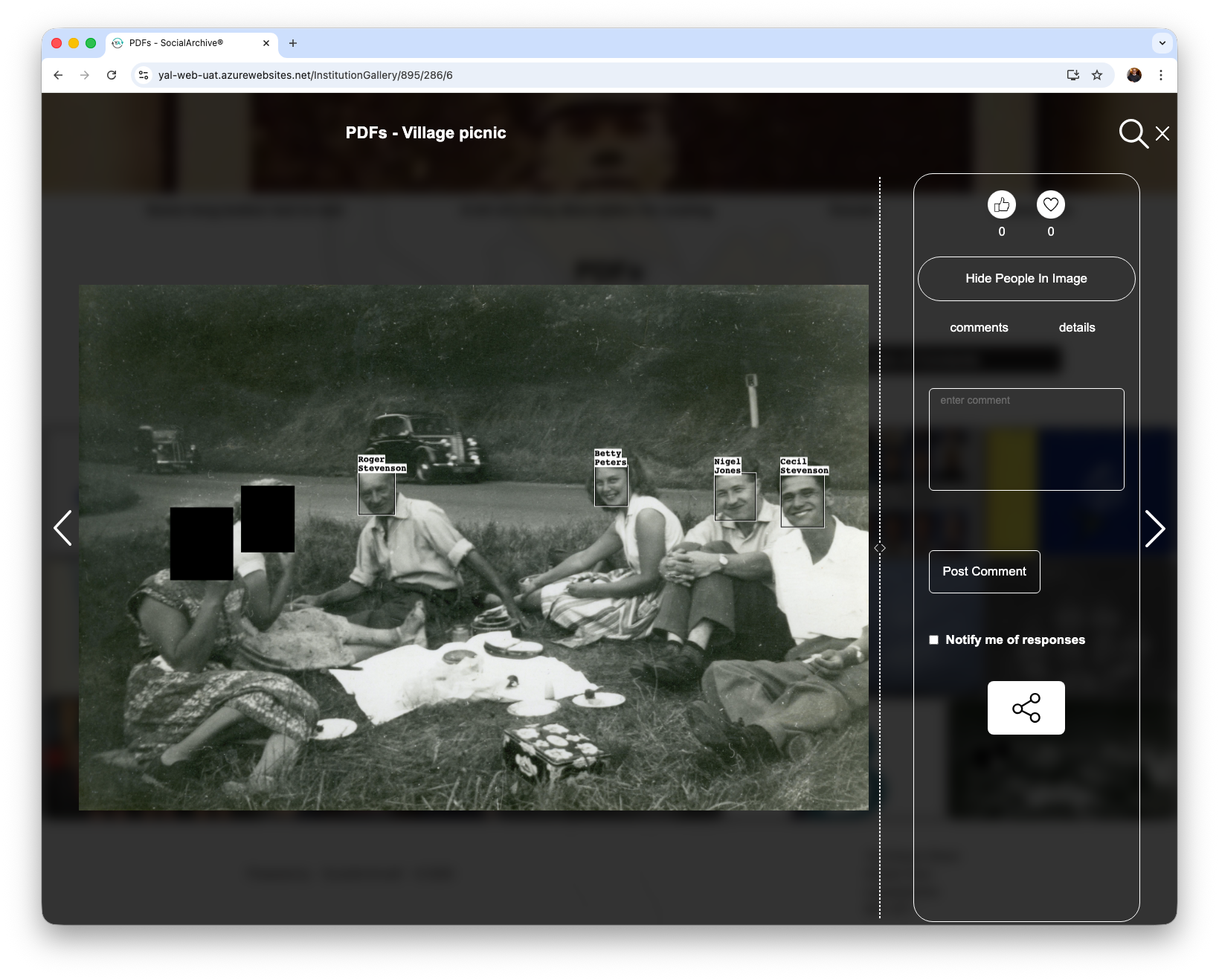The height and width of the screenshot is (980, 1219).
Task: Open the search magnifier icon
Action: (x=1132, y=135)
